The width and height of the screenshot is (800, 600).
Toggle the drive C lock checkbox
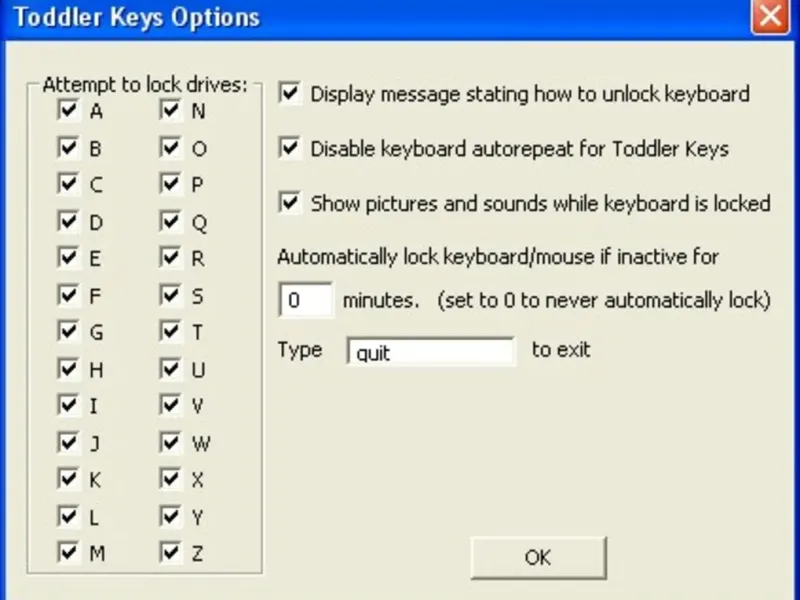point(69,185)
